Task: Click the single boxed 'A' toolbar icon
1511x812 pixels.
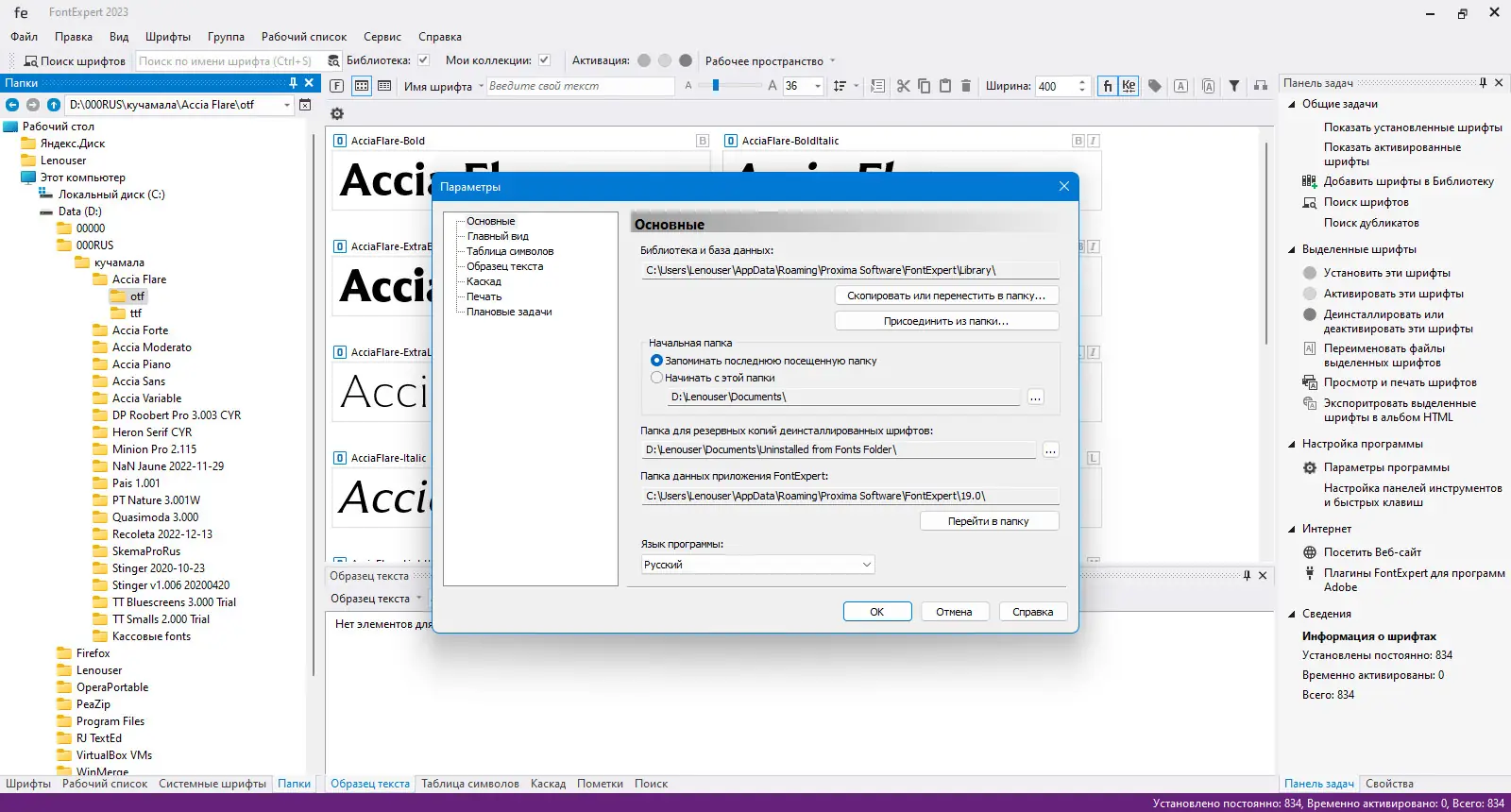Action: pos(1180,86)
